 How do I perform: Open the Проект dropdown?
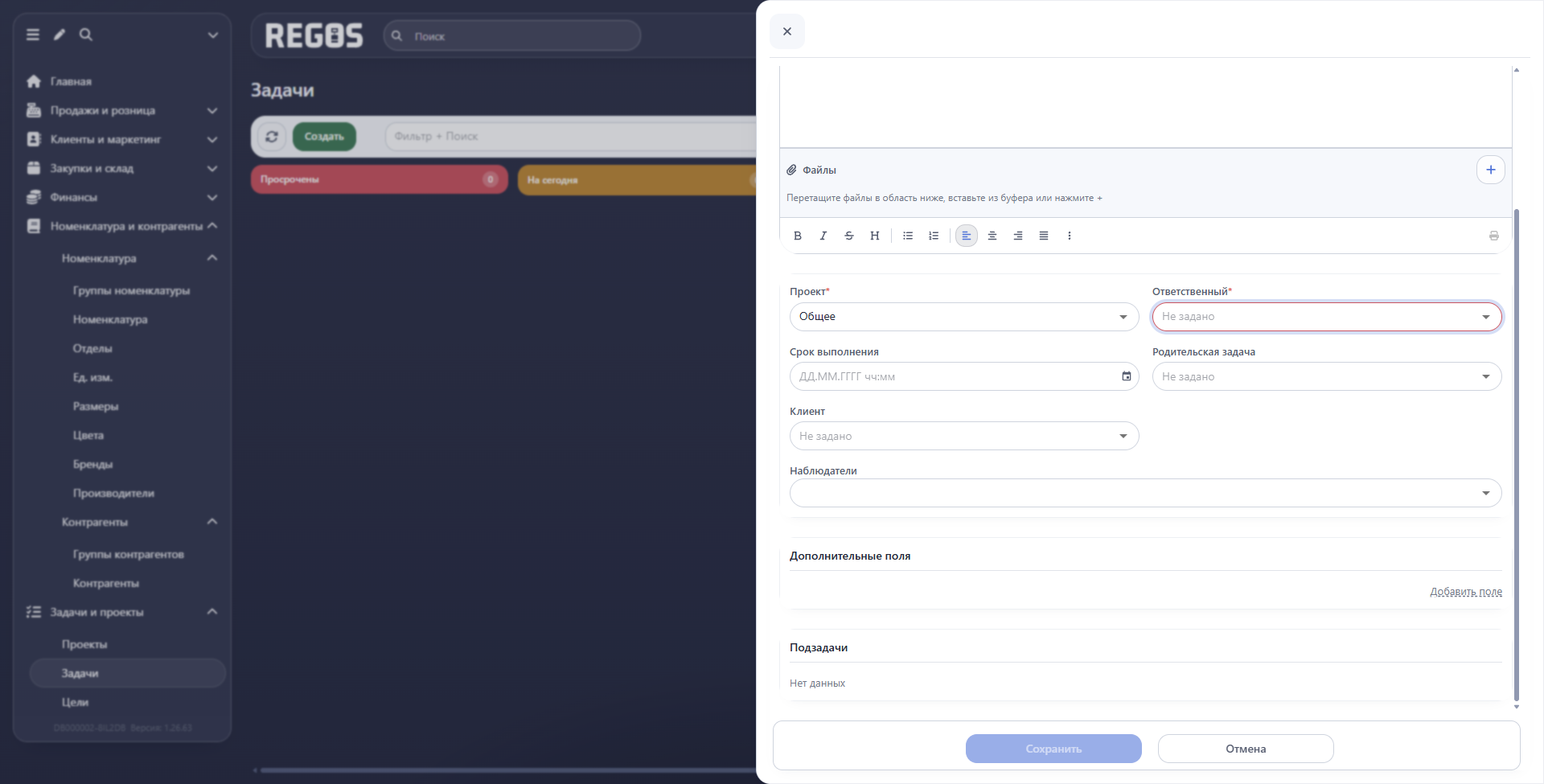coord(964,317)
